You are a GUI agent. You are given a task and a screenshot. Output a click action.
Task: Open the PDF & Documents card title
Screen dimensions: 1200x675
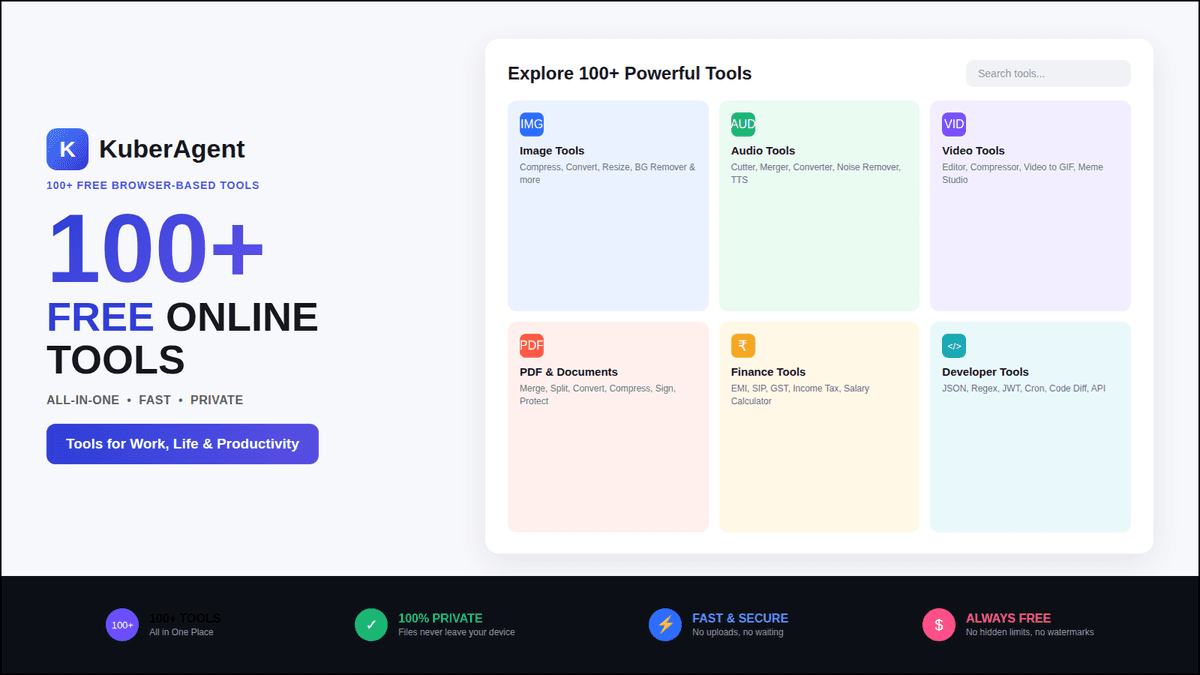click(x=569, y=372)
